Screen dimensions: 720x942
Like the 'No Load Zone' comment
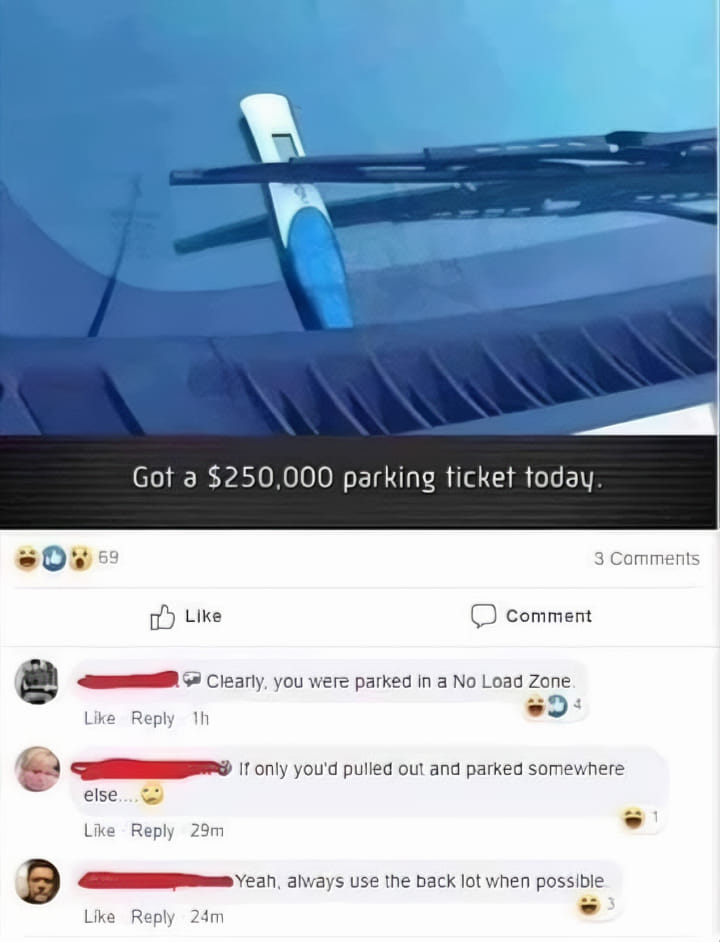[x=99, y=718]
